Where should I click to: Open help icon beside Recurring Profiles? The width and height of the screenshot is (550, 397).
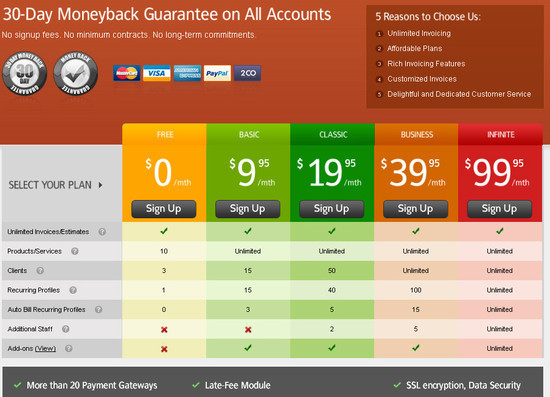click(x=73, y=290)
